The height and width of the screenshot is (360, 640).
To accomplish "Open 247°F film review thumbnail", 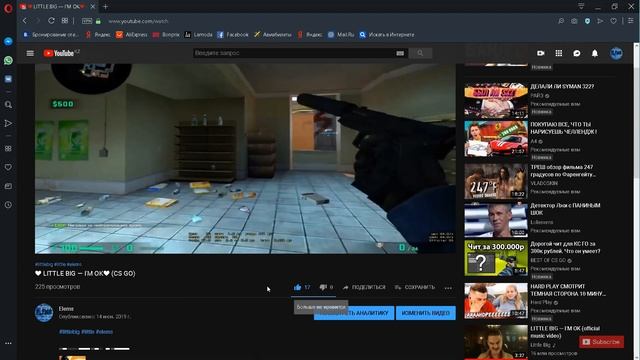I will click(x=496, y=181).
